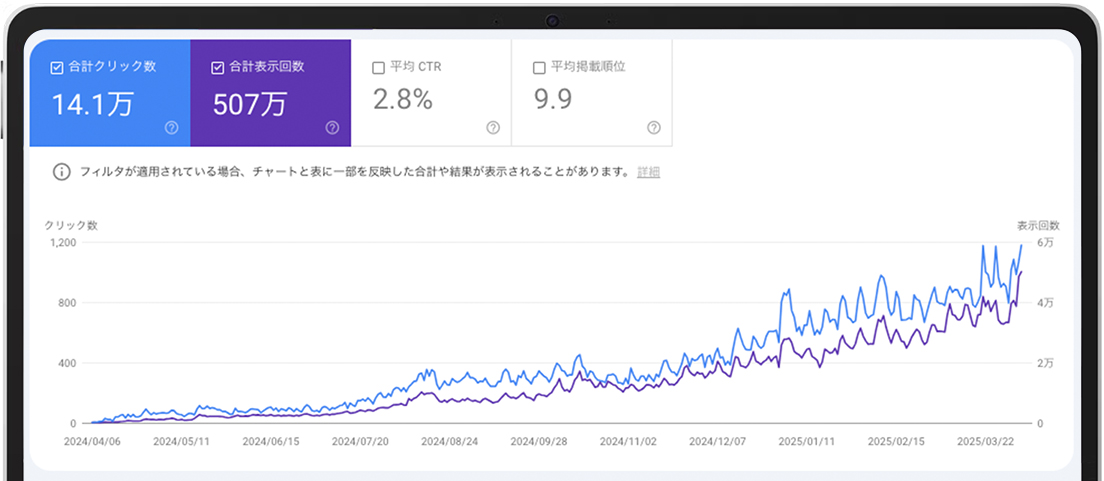Image resolution: width=1104 pixels, height=481 pixels.
Task: Click the クリック数 axis label
Action: (71, 225)
